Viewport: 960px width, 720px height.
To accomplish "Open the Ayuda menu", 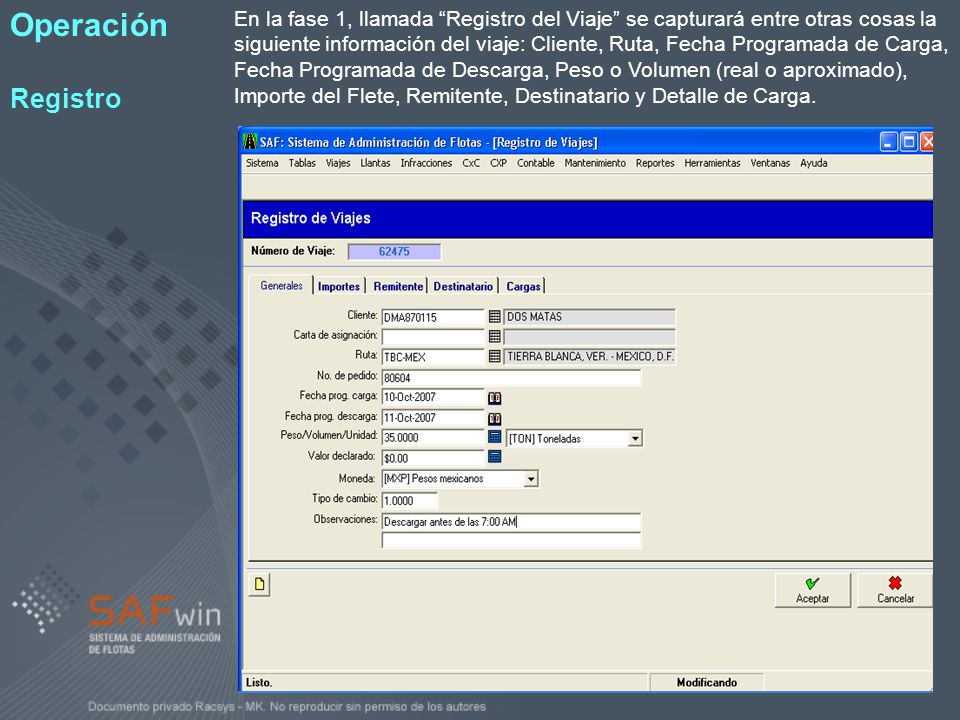I will [814, 163].
